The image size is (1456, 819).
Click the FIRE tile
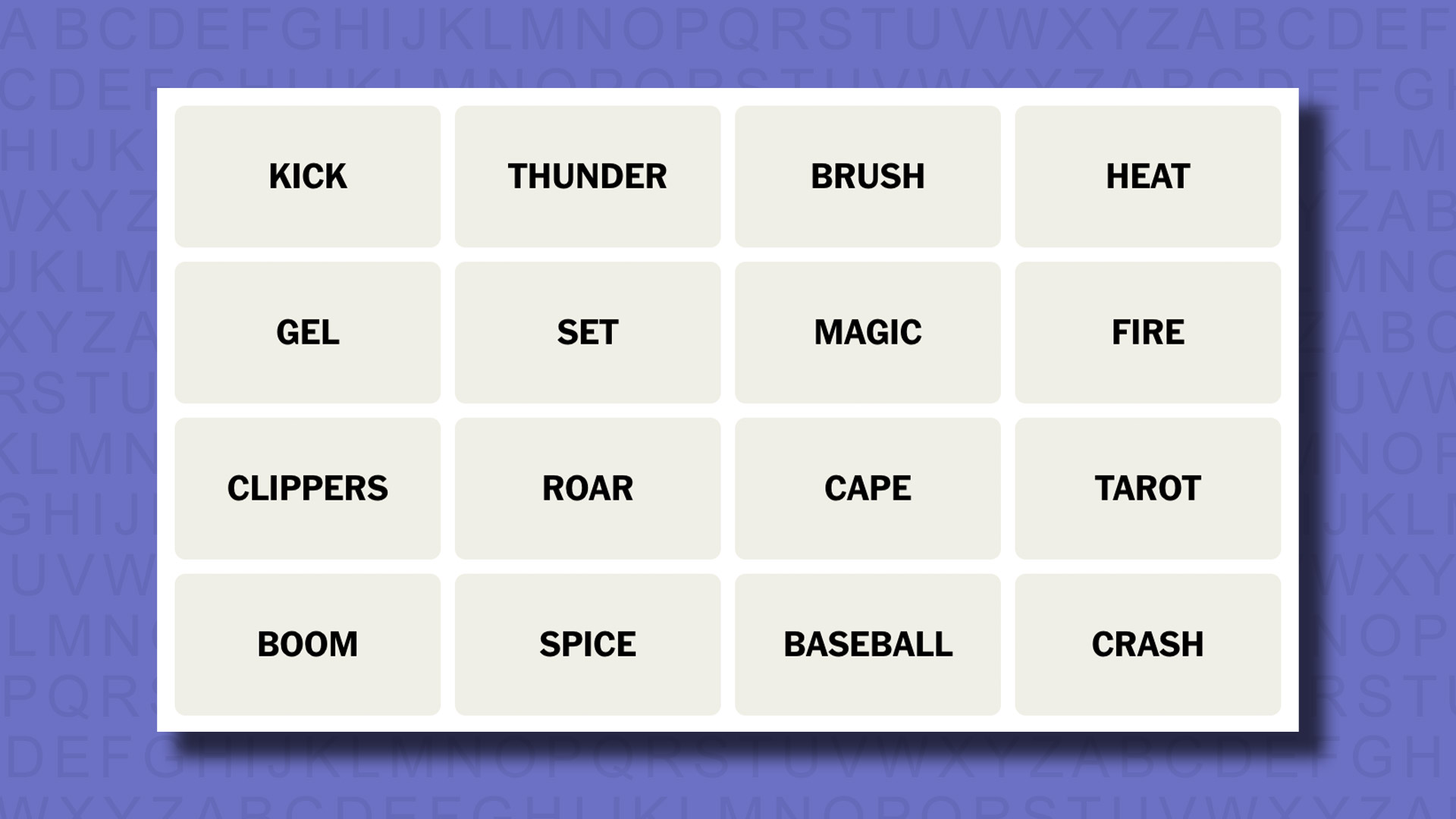(x=1147, y=331)
